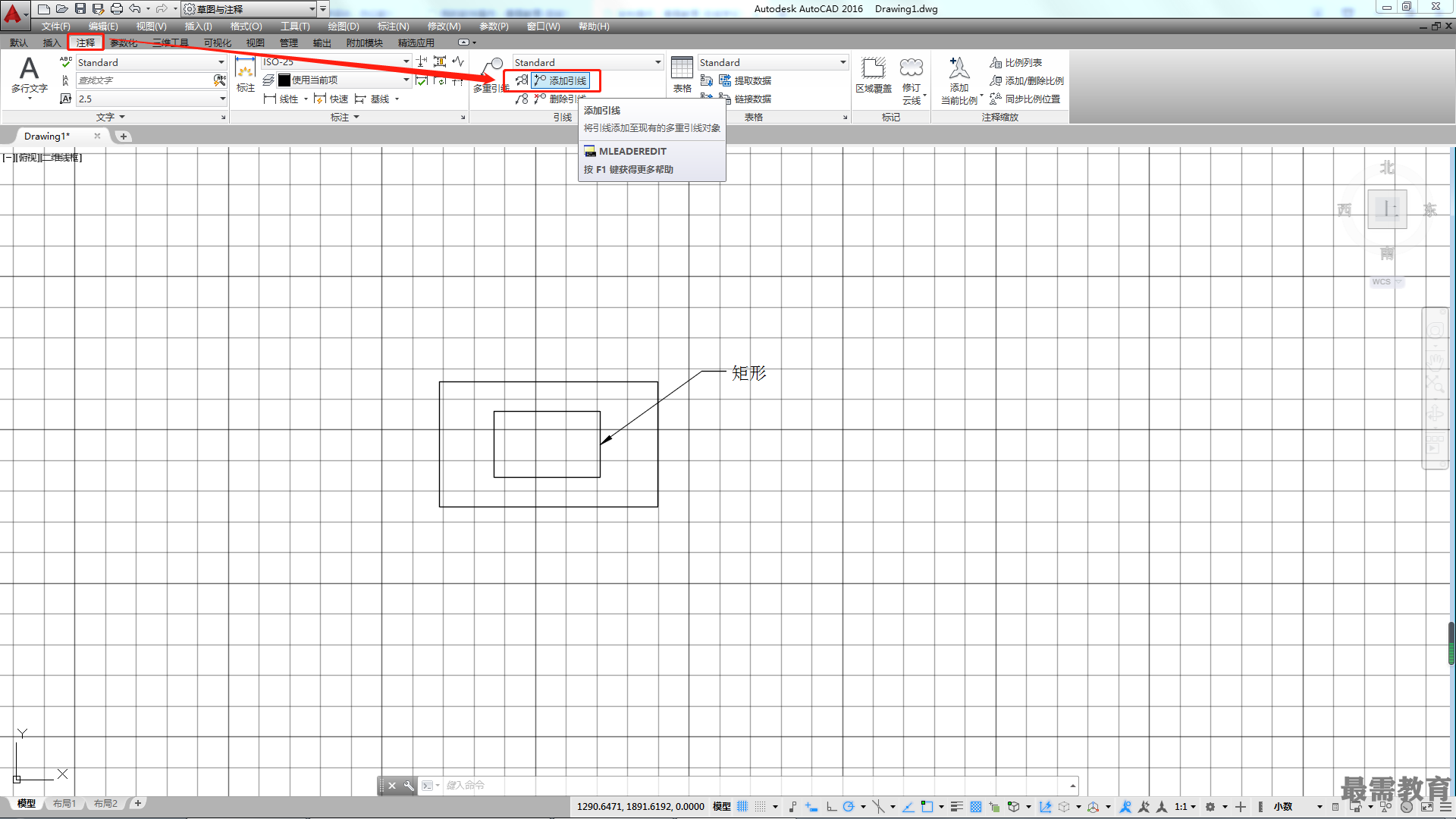Viewport: 1456px width, 819px height.
Task: Select the 区域覆盖 wipeout tool
Action: pos(874,75)
